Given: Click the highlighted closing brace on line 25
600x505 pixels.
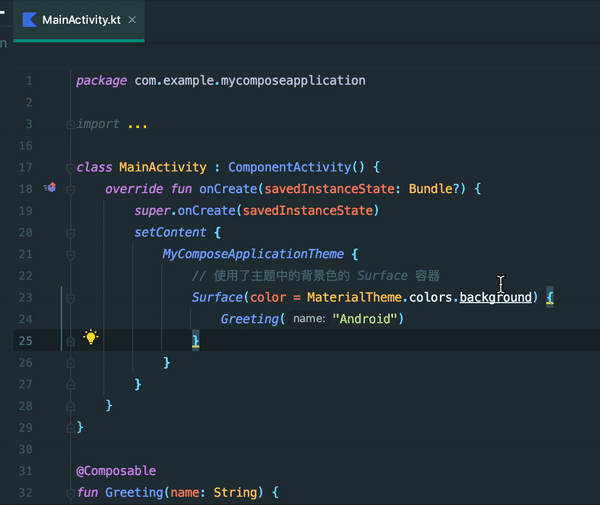Looking at the screenshot, I should point(196,340).
